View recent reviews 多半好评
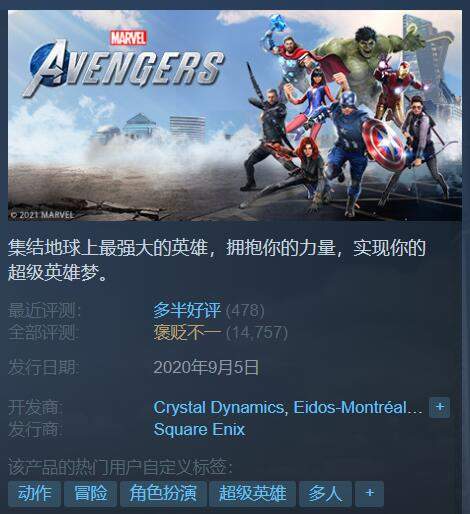The image size is (470, 514). coord(187,310)
